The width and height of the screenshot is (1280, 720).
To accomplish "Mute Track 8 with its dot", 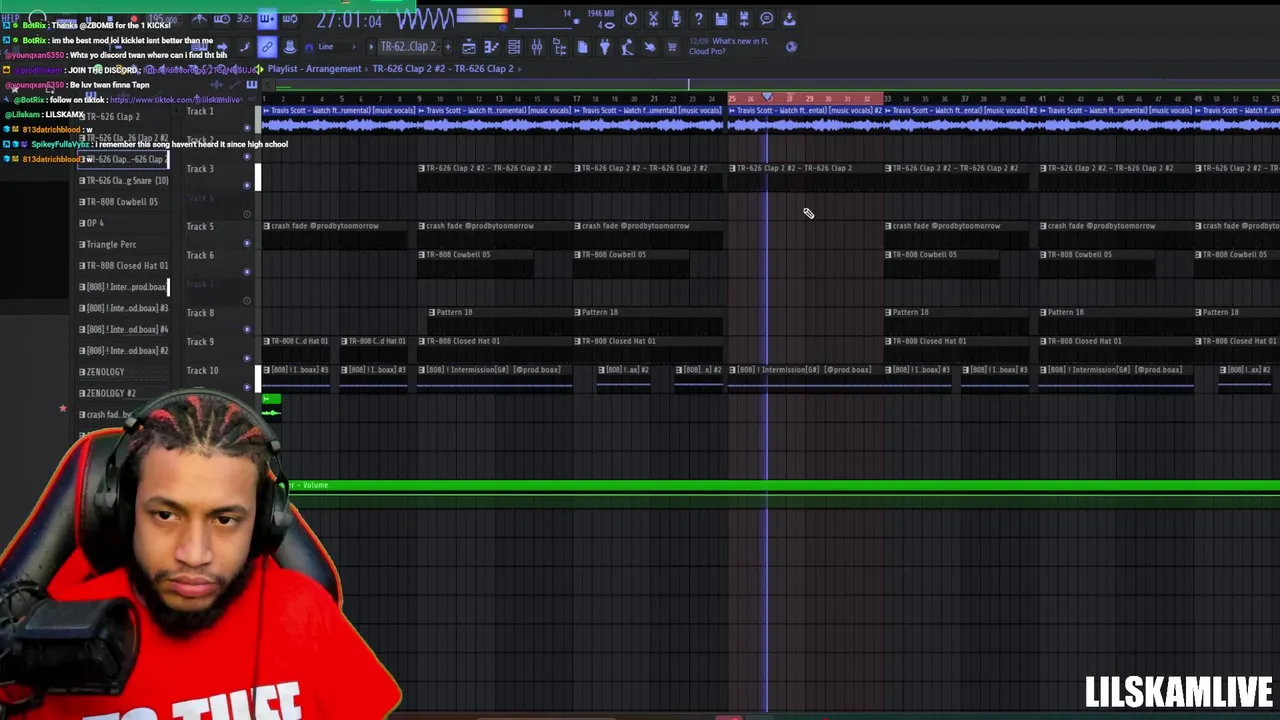I will click(247, 329).
